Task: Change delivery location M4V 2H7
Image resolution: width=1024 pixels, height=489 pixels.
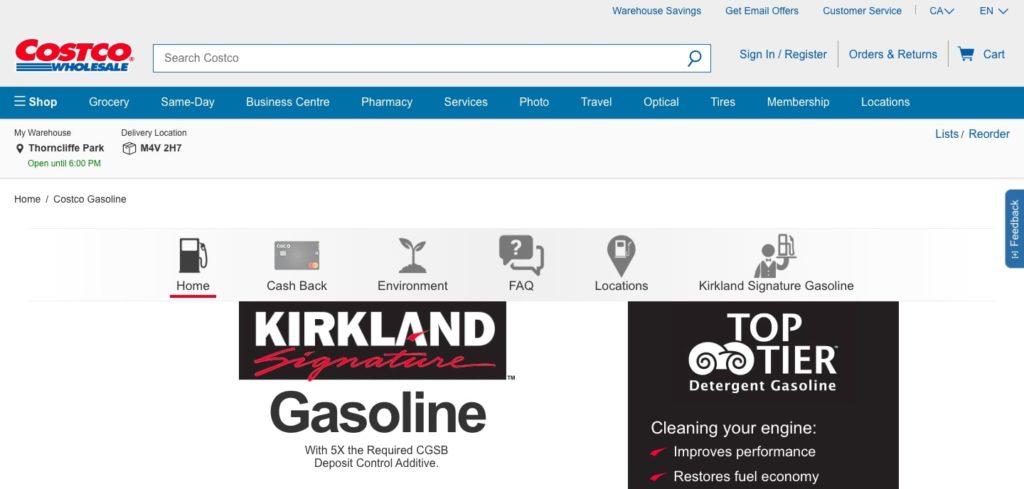Action: (x=161, y=148)
